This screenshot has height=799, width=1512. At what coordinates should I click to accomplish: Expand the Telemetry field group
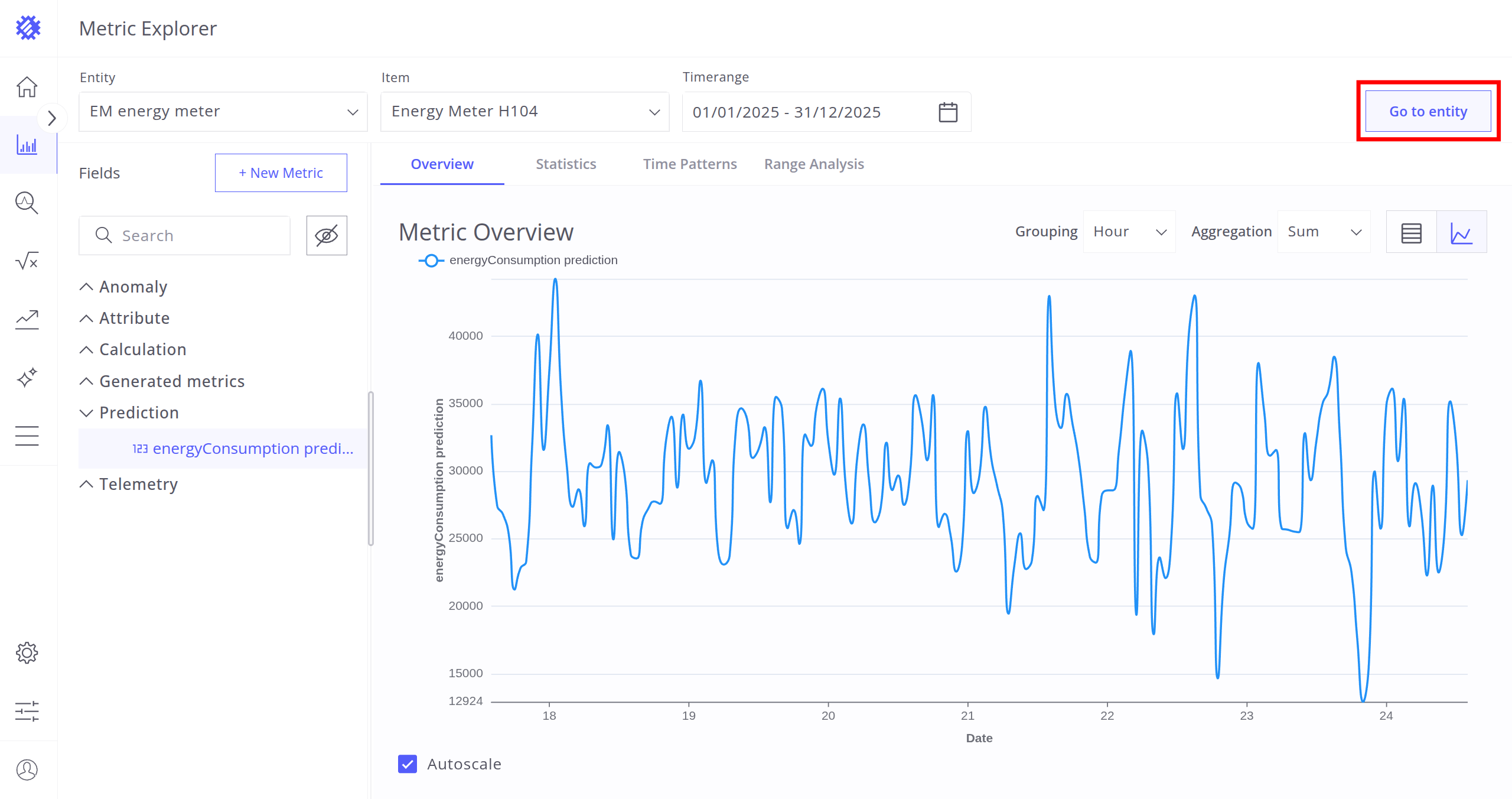pyautogui.click(x=138, y=484)
